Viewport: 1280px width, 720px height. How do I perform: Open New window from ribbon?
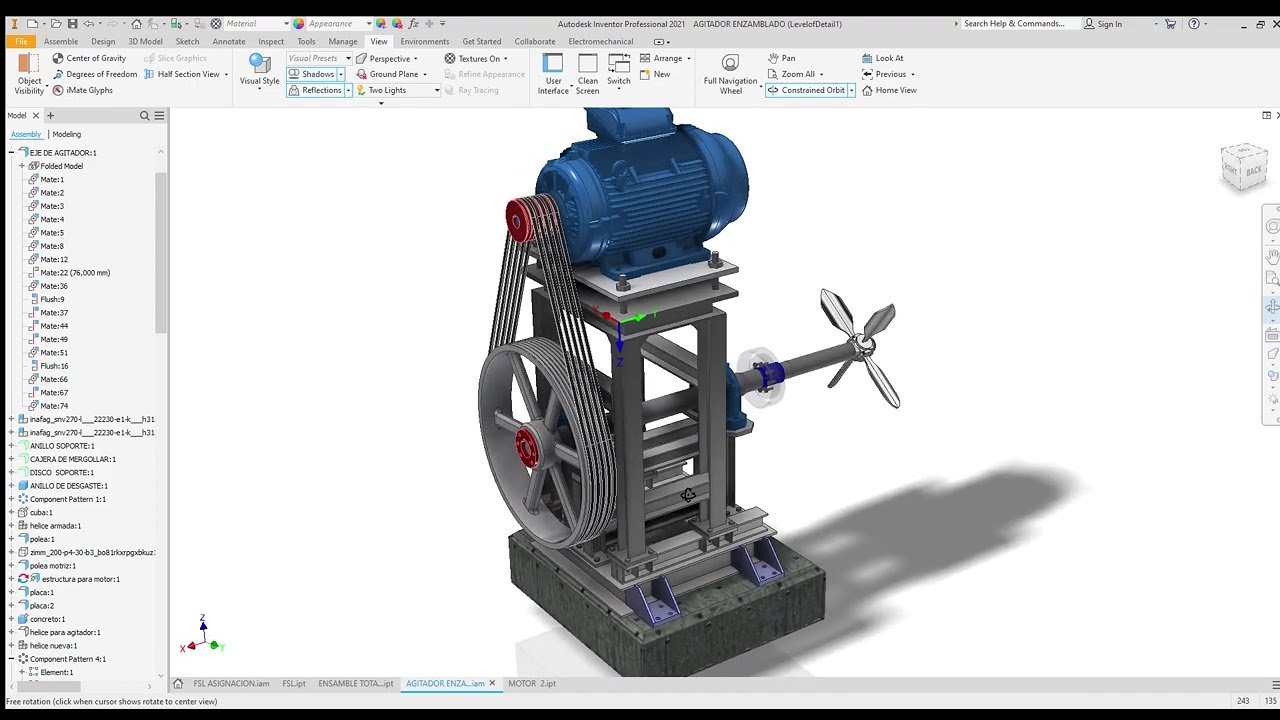coord(655,74)
